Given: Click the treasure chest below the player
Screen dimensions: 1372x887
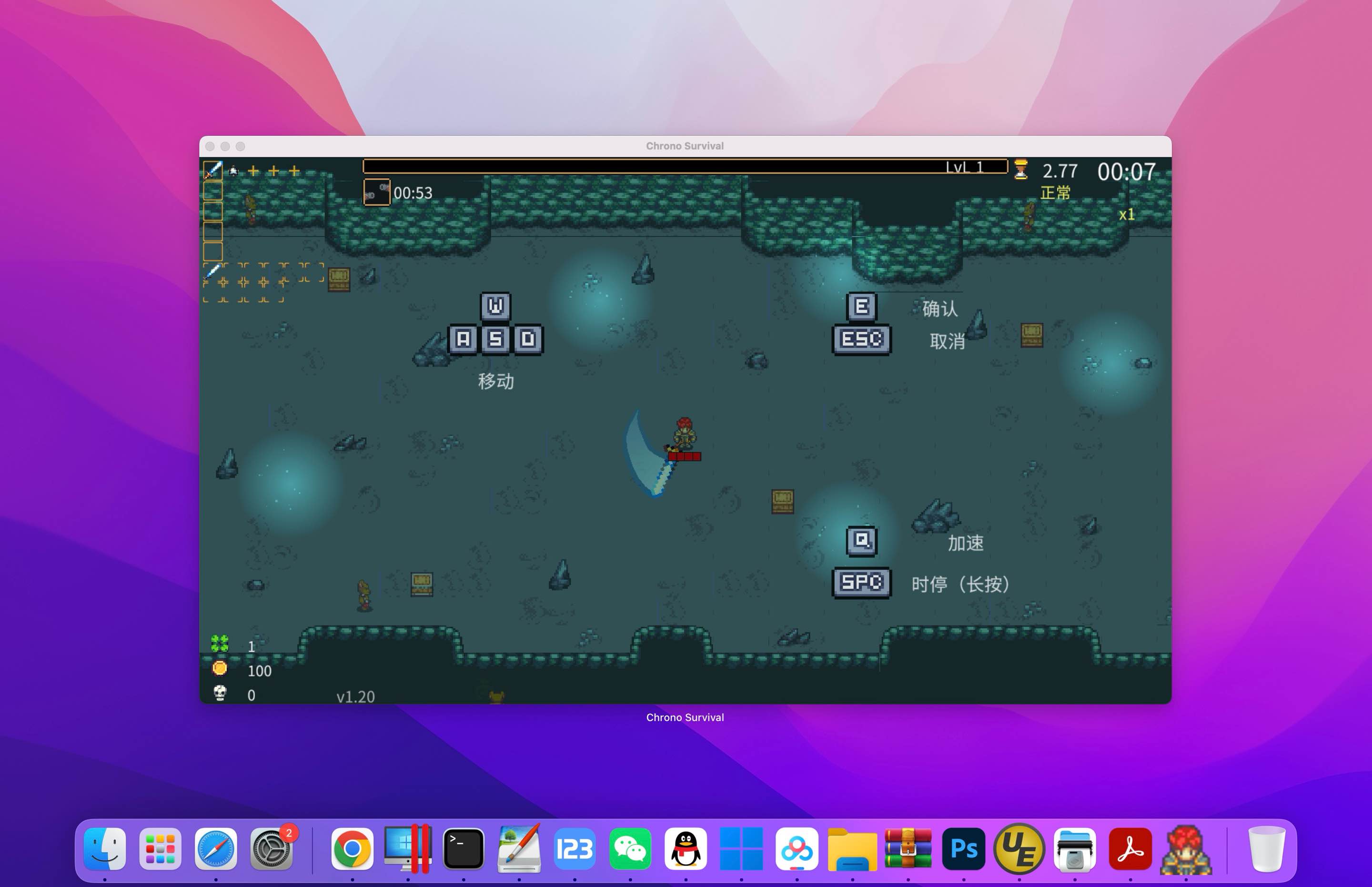Looking at the screenshot, I should point(782,501).
